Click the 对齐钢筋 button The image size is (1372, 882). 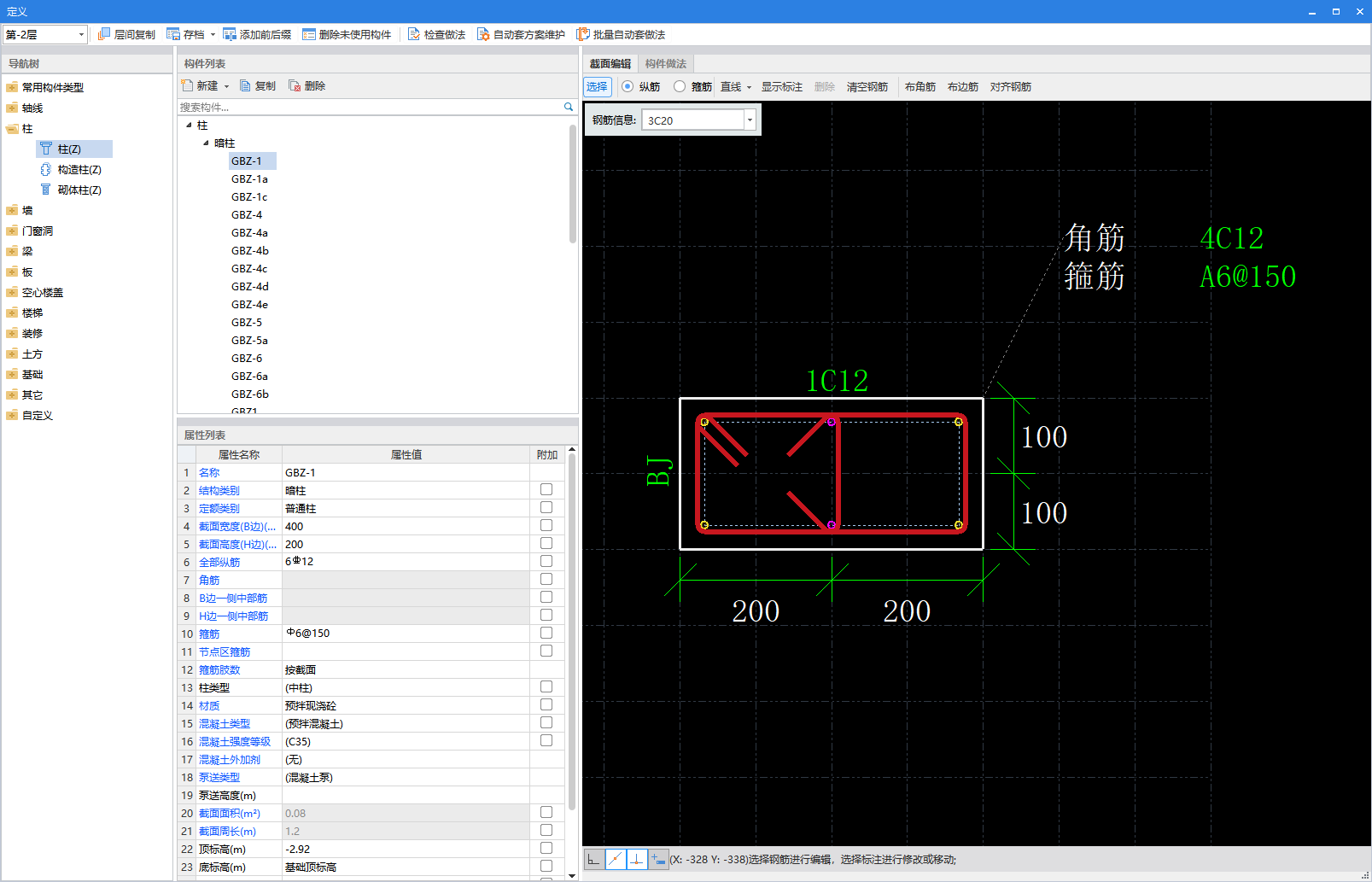[1011, 87]
